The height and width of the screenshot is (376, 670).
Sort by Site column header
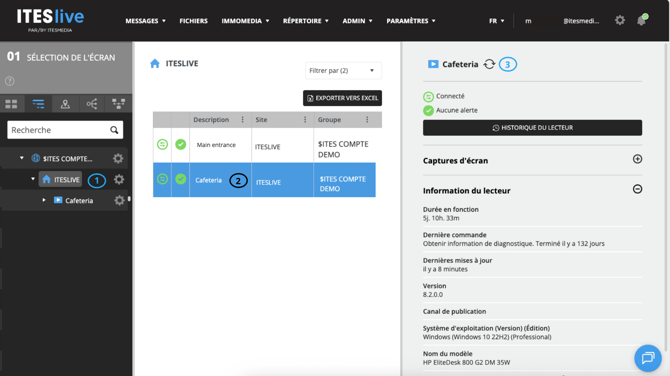coord(261,120)
